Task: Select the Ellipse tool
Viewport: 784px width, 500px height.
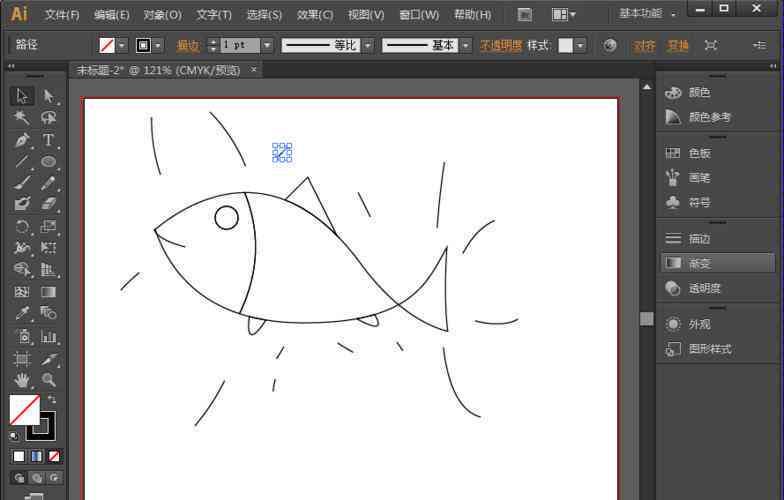Action: coord(48,161)
